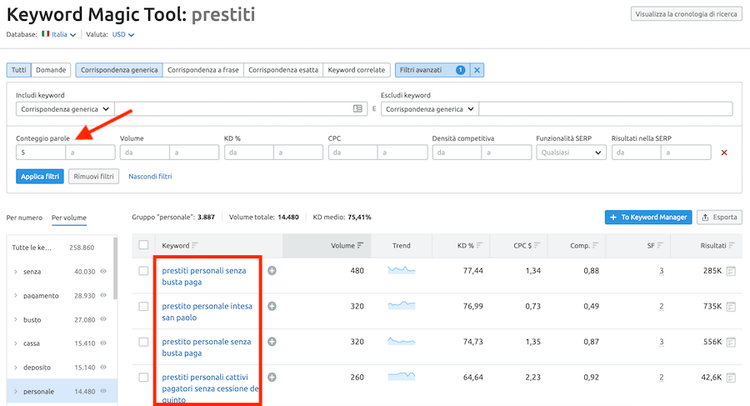Sort by Risultati column sort icon
The height and width of the screenshot is (406, 750).
732,245
